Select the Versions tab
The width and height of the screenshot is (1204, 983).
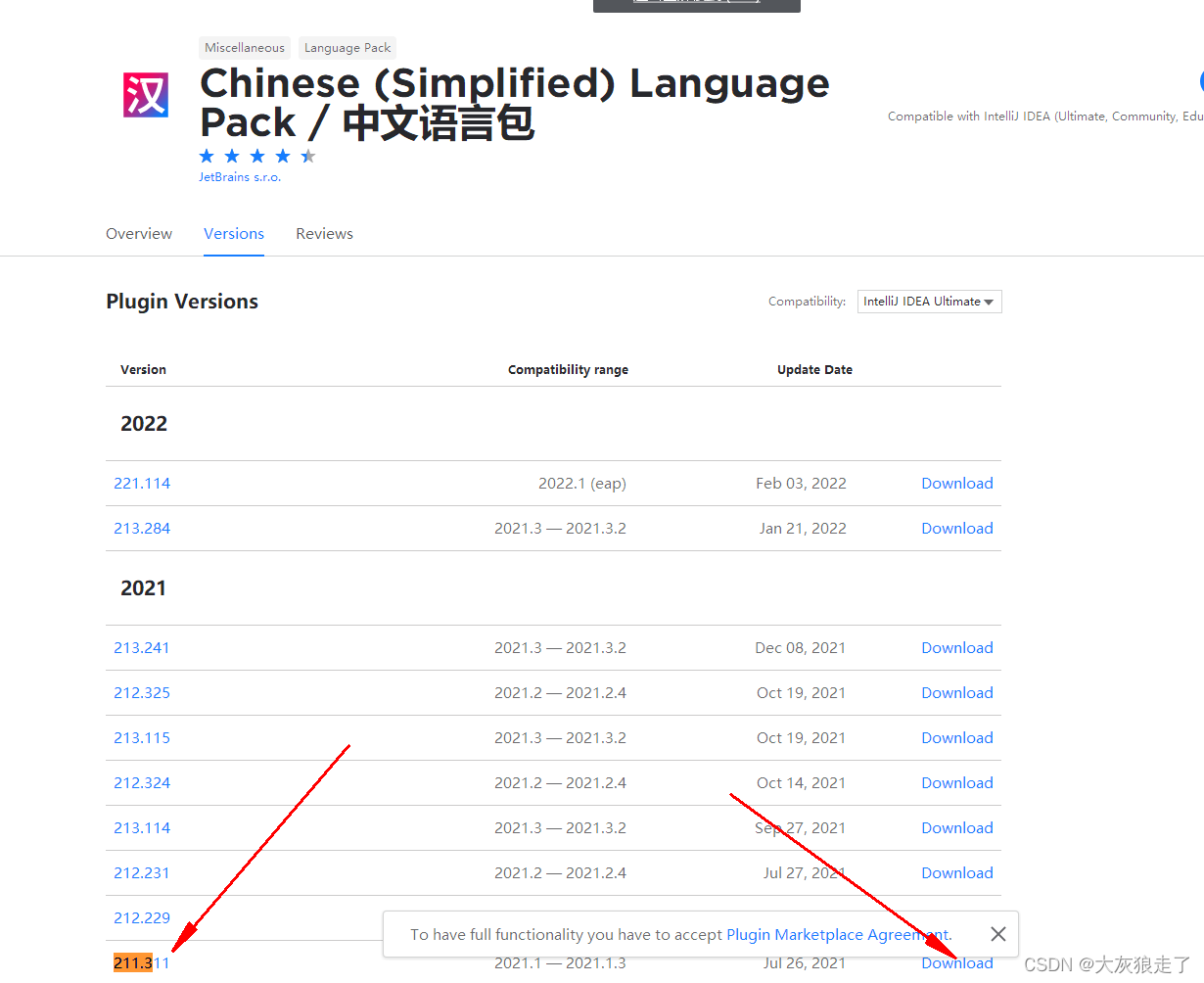[234, 234]
